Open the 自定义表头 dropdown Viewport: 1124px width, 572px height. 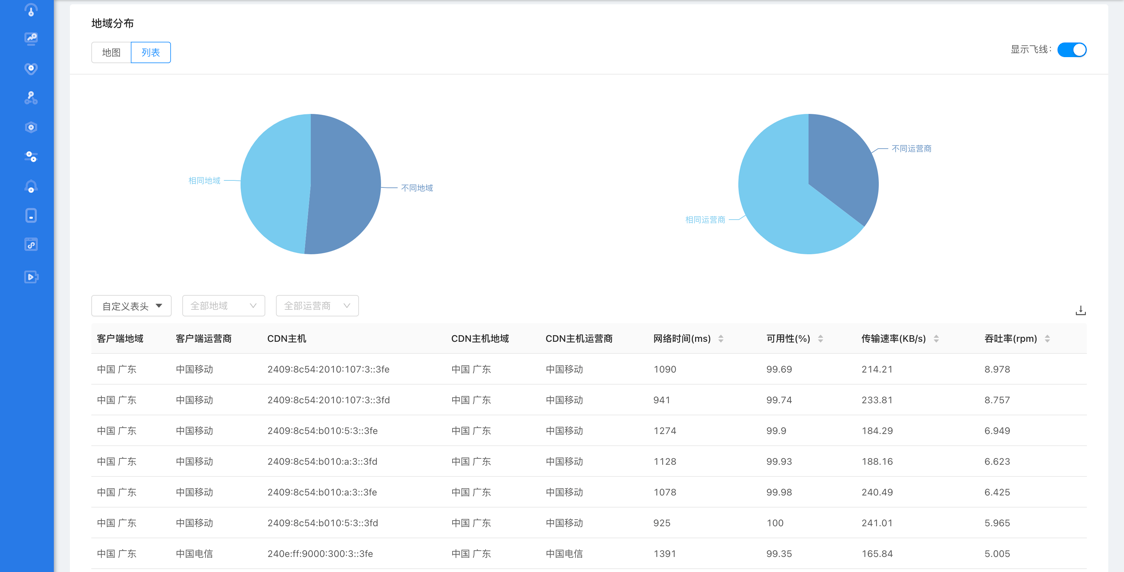[131, 306]
